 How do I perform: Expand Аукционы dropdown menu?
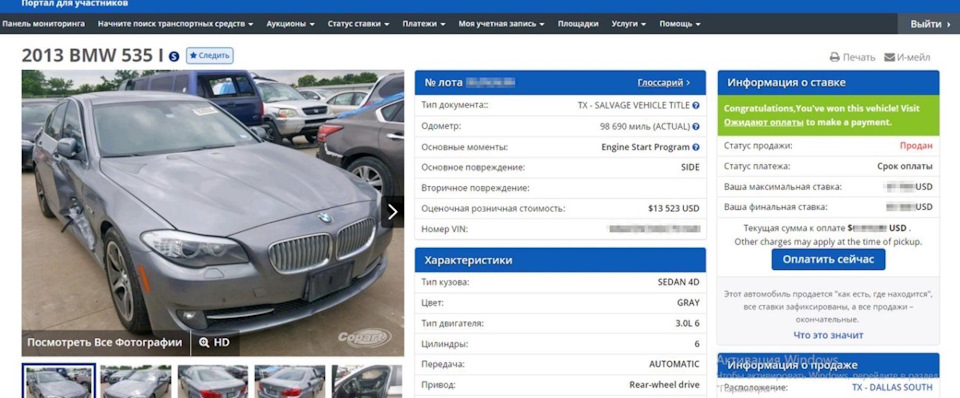click(290, 24)
